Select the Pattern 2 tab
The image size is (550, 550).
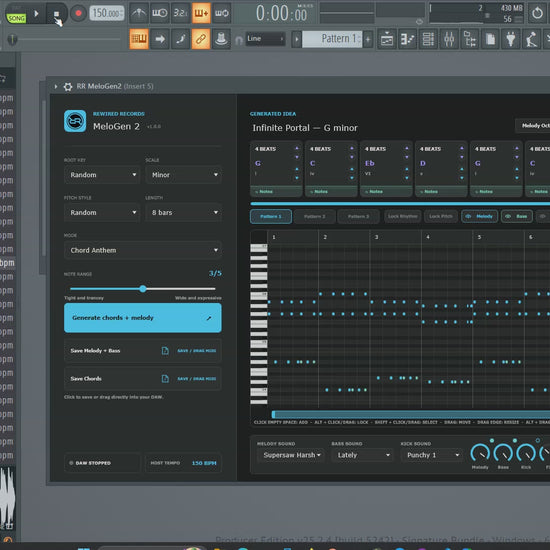click(314, 216)
